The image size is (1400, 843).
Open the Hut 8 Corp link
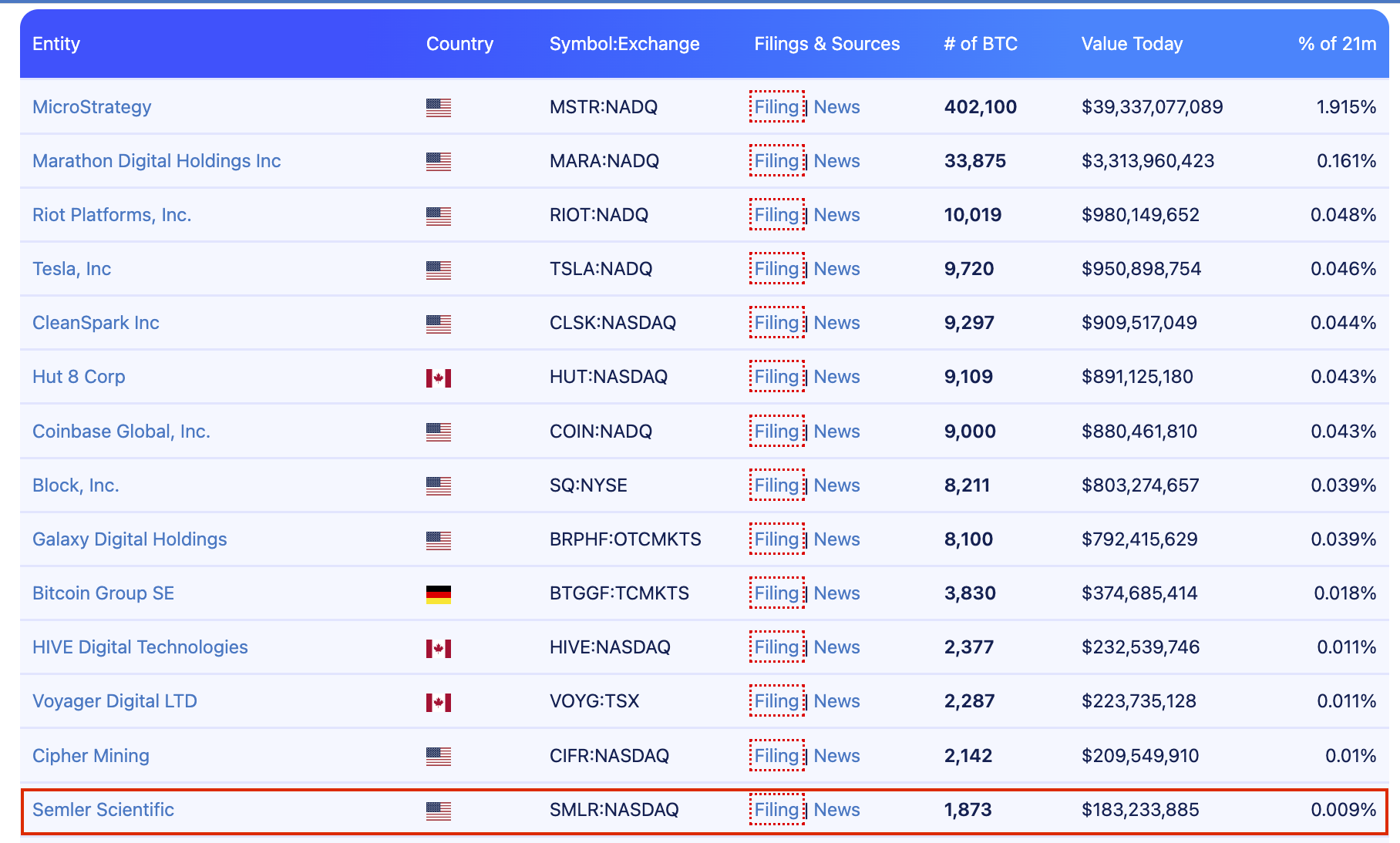(x=79, y=377)
